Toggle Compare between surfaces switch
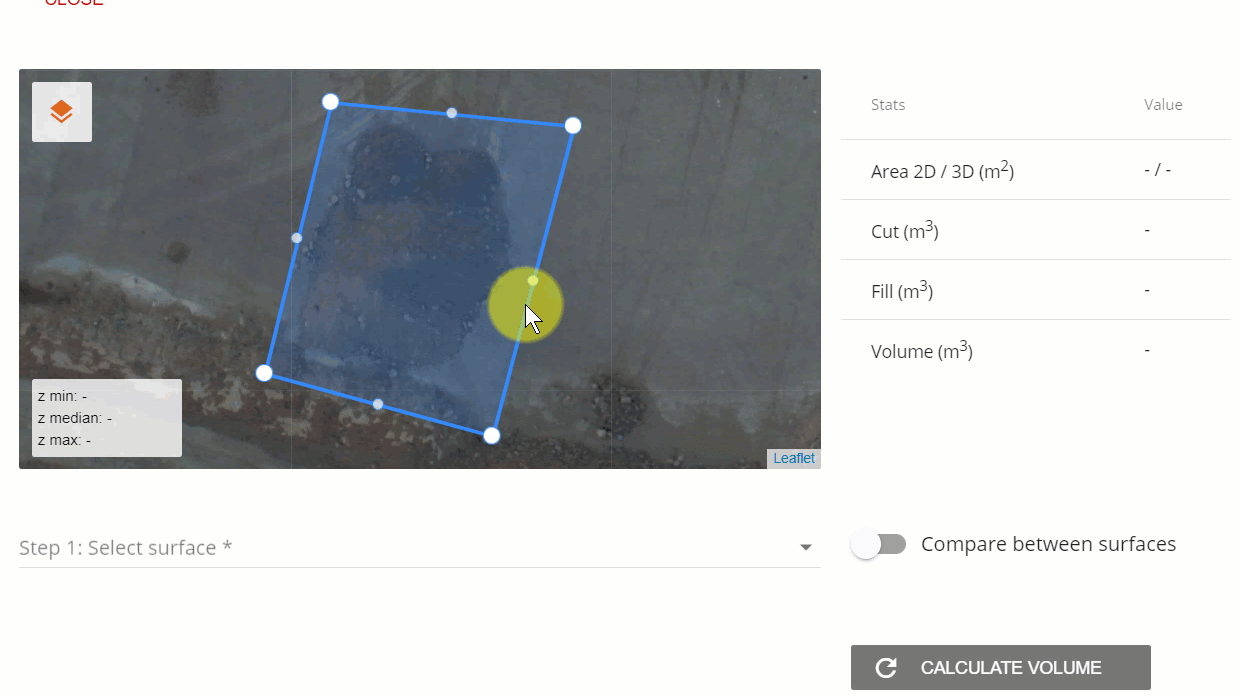1240x697 pixels. tap(878, 544)
